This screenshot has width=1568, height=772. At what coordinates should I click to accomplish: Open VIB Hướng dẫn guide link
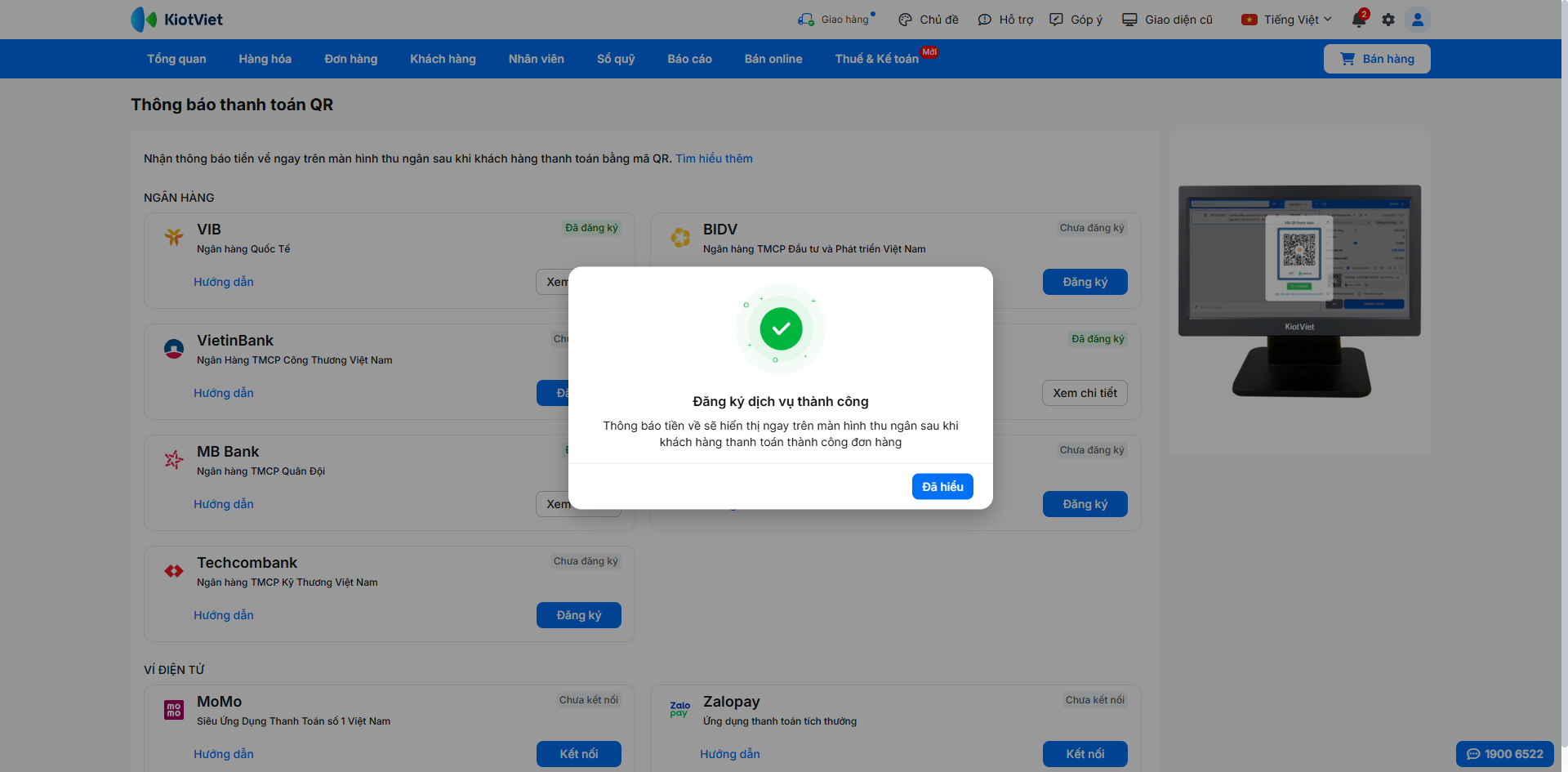coord(224,282)
